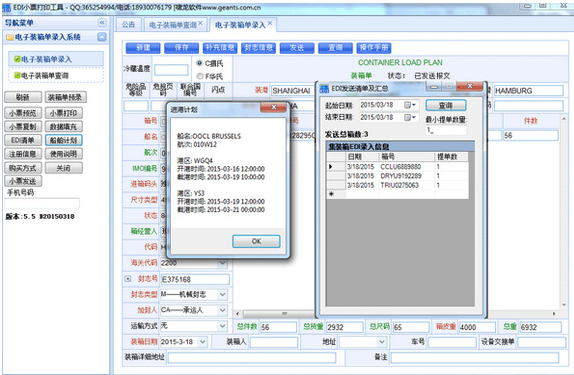This screenshot has height=375, width=574.
Task: Click the HAMBURG destination field
Action: [529, 90]
